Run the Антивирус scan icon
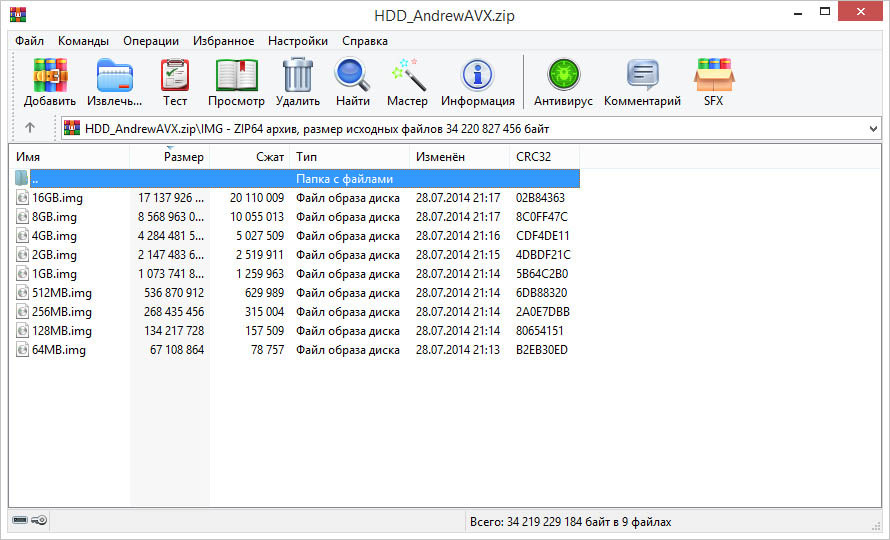The width and height of the screenshot is (890, 540). pos(563,74)
